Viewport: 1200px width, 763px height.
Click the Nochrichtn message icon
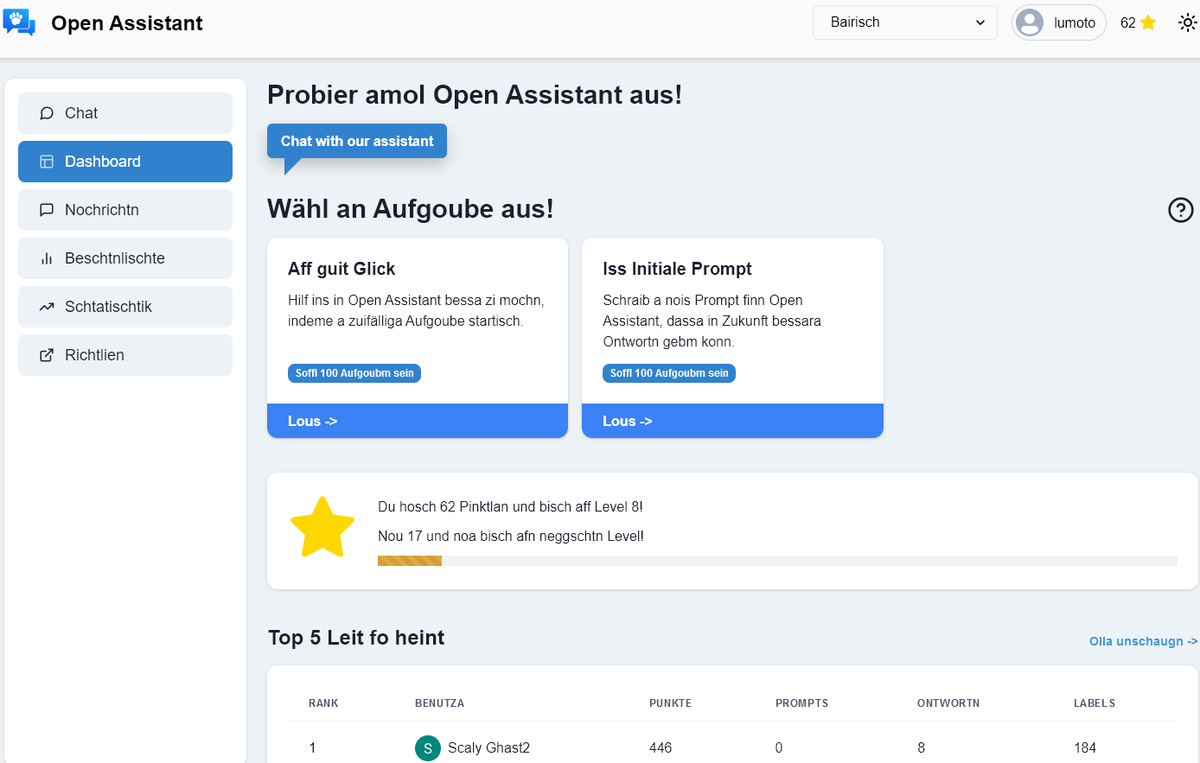pos(46,210)
